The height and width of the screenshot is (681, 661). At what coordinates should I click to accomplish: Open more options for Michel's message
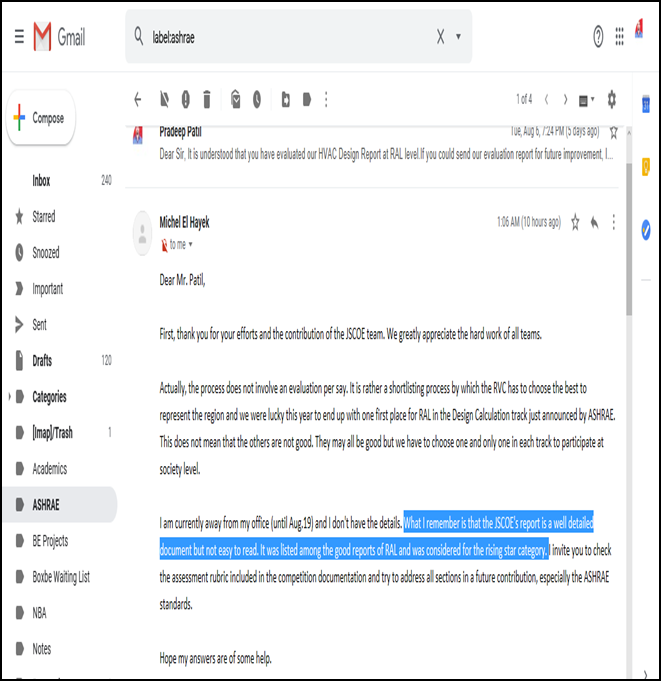(613, 222)
